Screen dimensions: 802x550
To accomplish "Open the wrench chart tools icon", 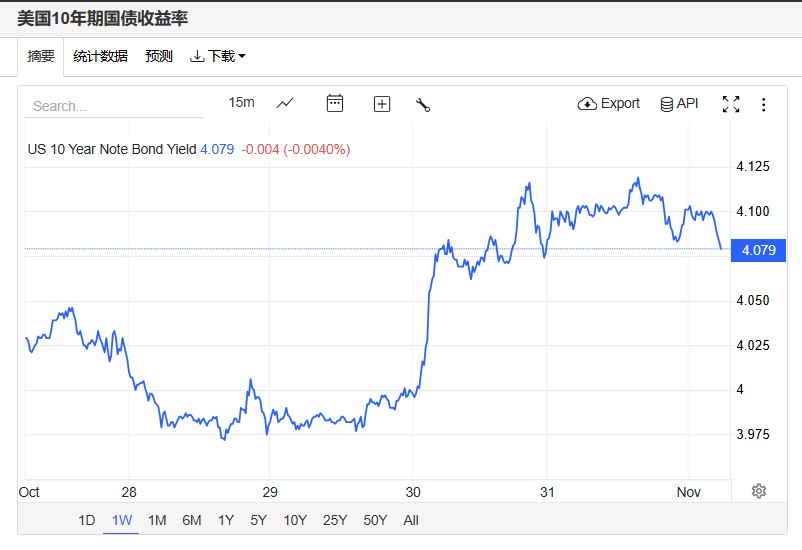I will (x=423, y=105).
